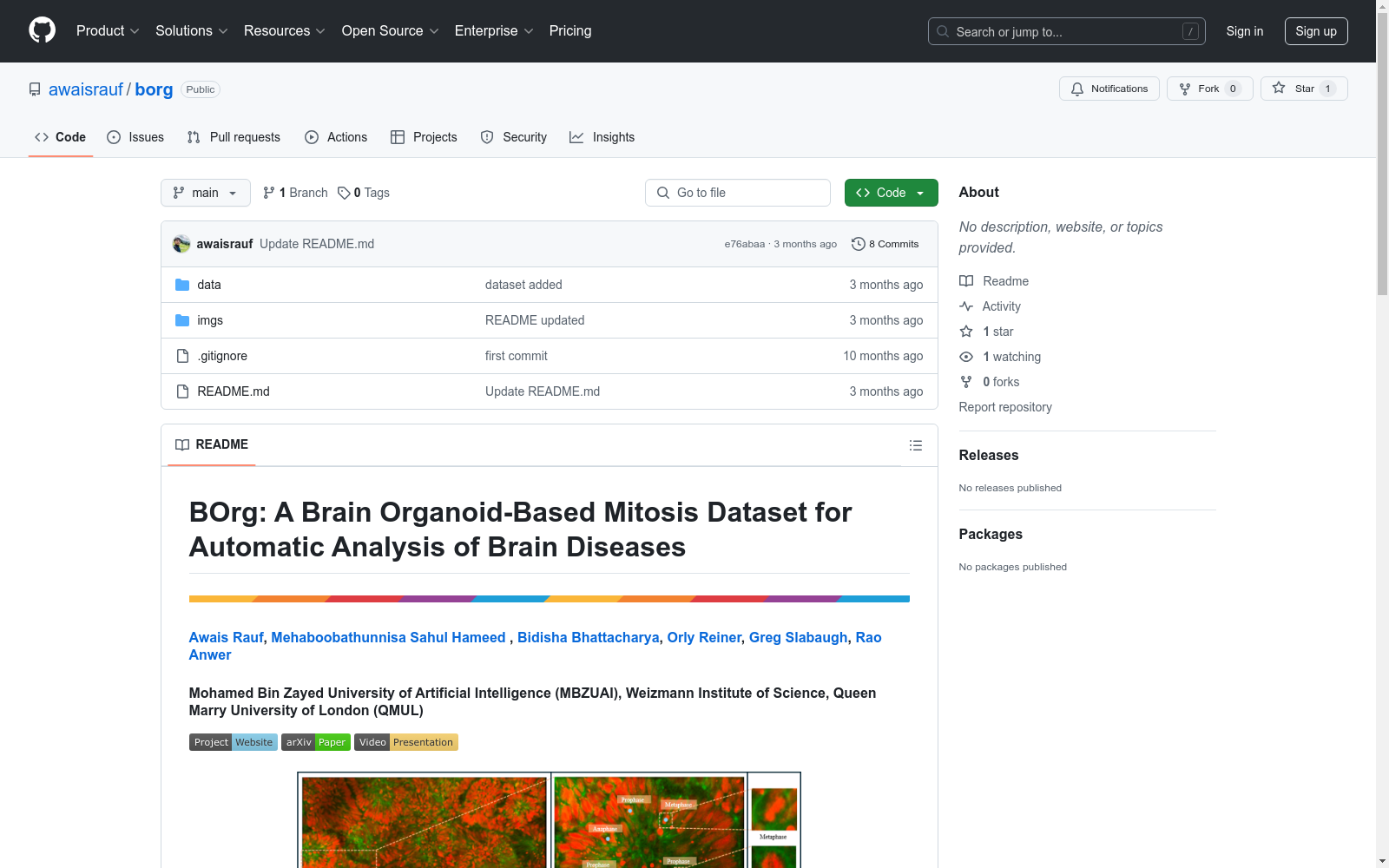This screenshot has height=868, width=1389.
Task: Click the Activity pulse icon
Action: tap(966, 306)
